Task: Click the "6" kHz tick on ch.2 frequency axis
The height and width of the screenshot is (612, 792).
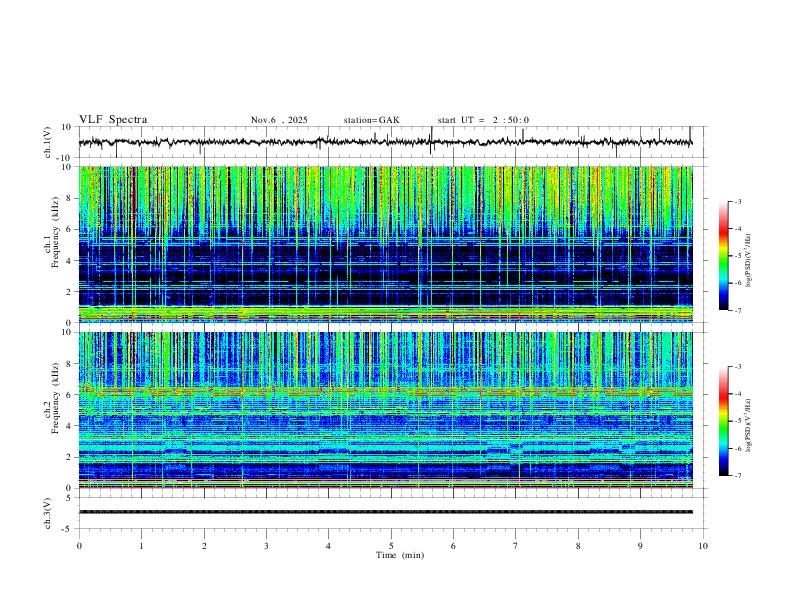Action: coord(70,395)
